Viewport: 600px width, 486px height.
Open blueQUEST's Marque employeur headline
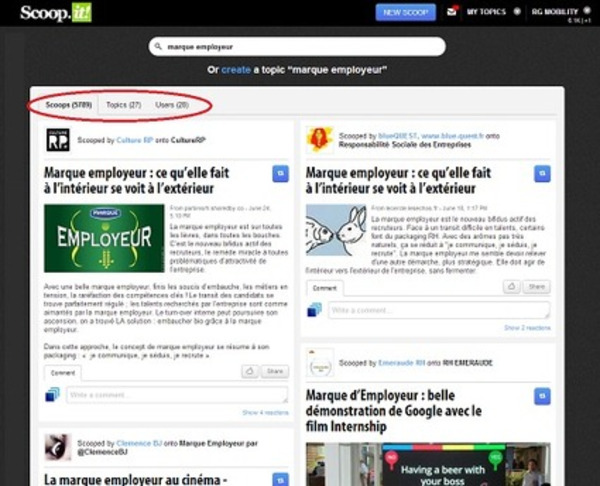[398, 180]
